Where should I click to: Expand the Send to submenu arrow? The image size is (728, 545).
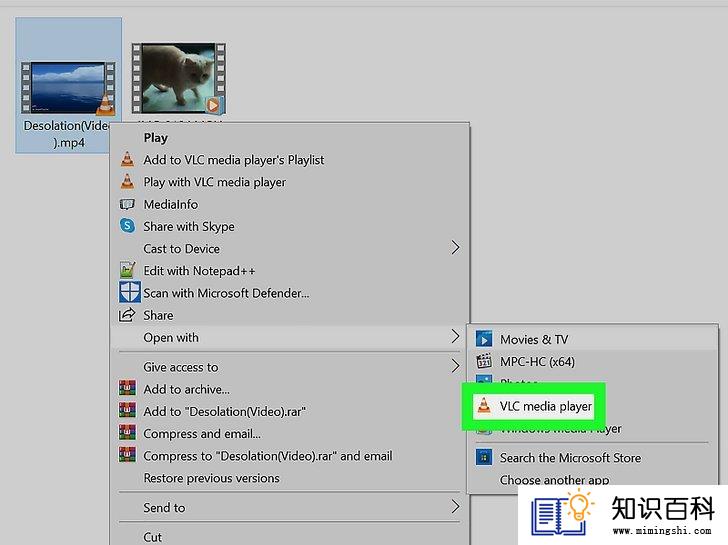(455, 506)
